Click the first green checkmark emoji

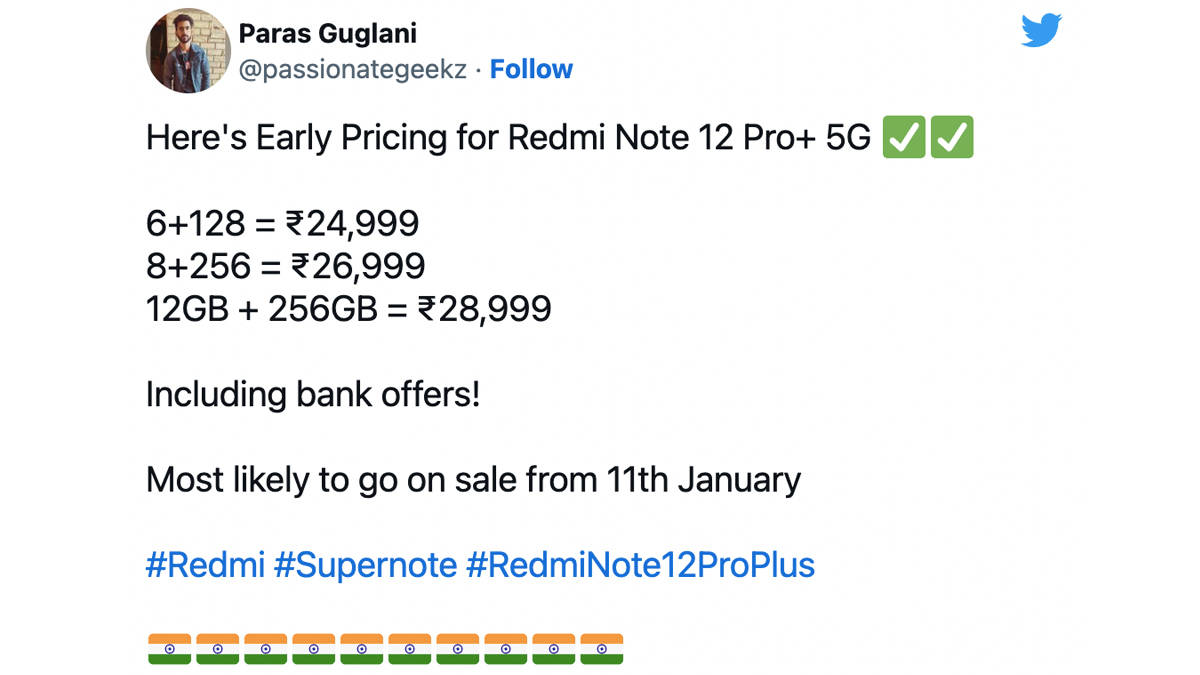click(x=903, y=137)
